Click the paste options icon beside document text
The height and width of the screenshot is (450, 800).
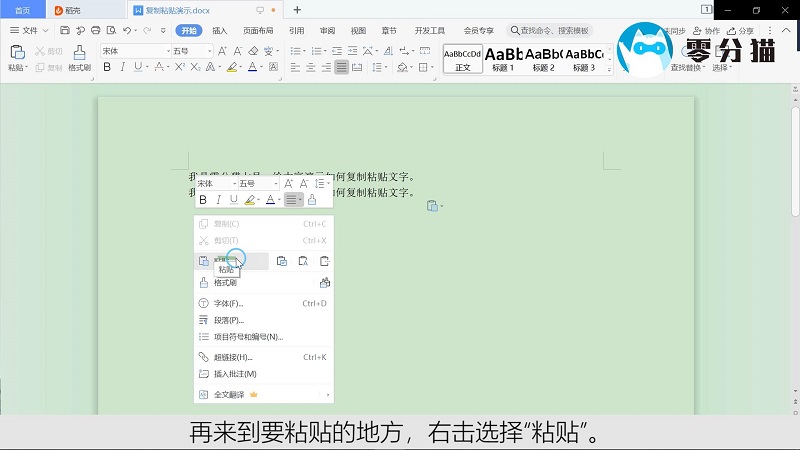(x=432, y=206)
